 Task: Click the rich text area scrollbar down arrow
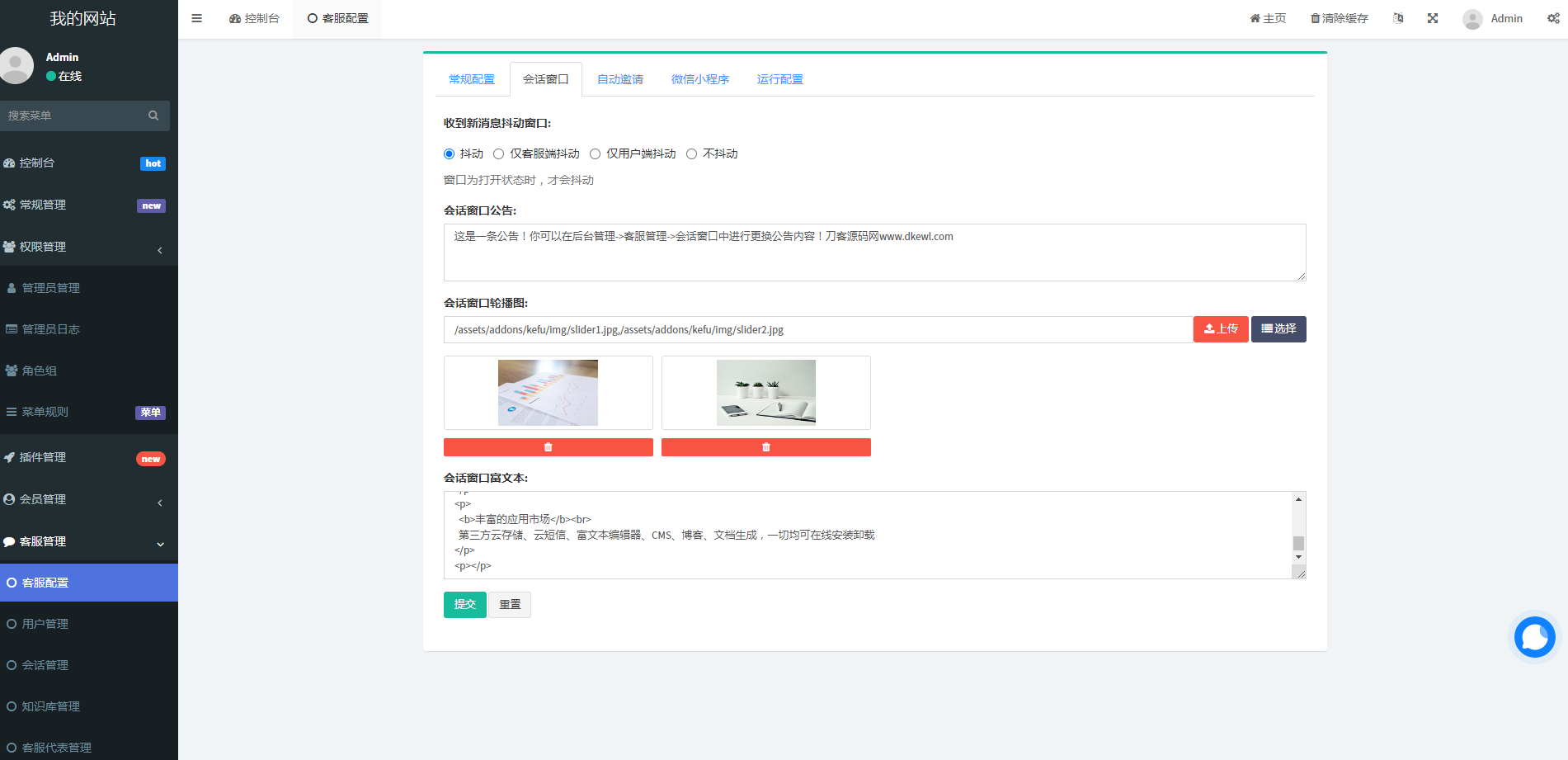point(1298,558)
